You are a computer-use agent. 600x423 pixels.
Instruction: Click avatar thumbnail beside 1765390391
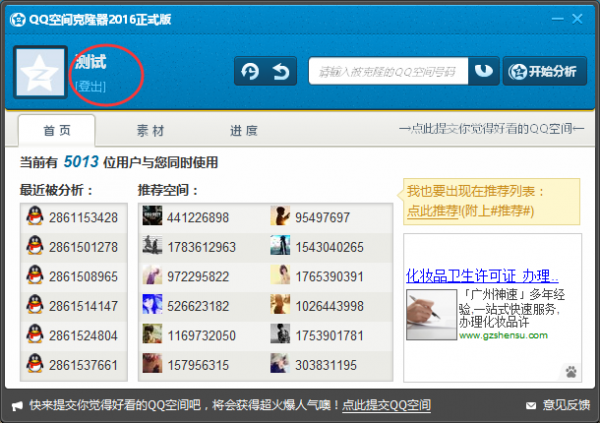280,274
